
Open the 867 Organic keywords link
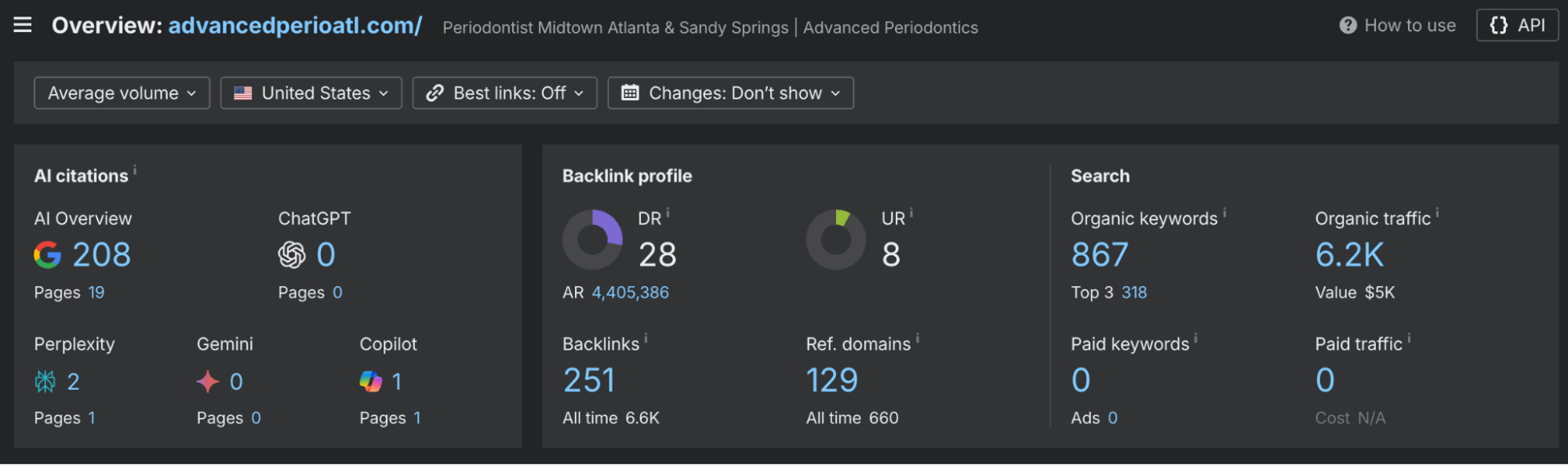click(1100, 255)
